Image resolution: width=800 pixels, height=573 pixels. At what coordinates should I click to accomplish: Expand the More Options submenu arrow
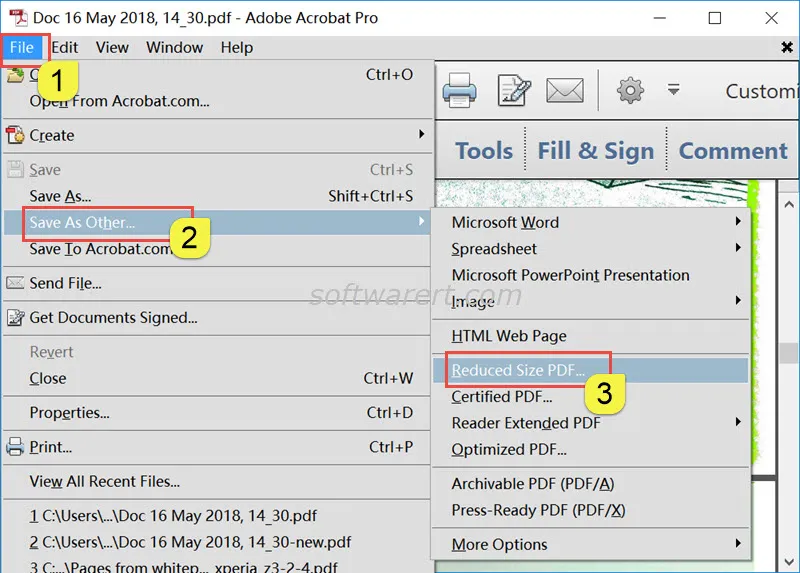pos(738,544)
